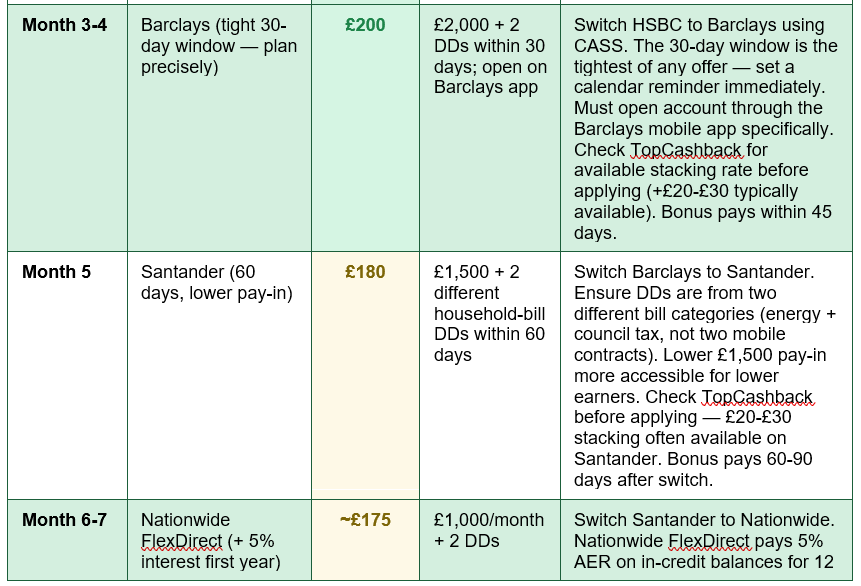This screenshot has width=861, height=586.
Task: Click the underlined TopCashback word in Santander notes
Action: tap(758, 397)
